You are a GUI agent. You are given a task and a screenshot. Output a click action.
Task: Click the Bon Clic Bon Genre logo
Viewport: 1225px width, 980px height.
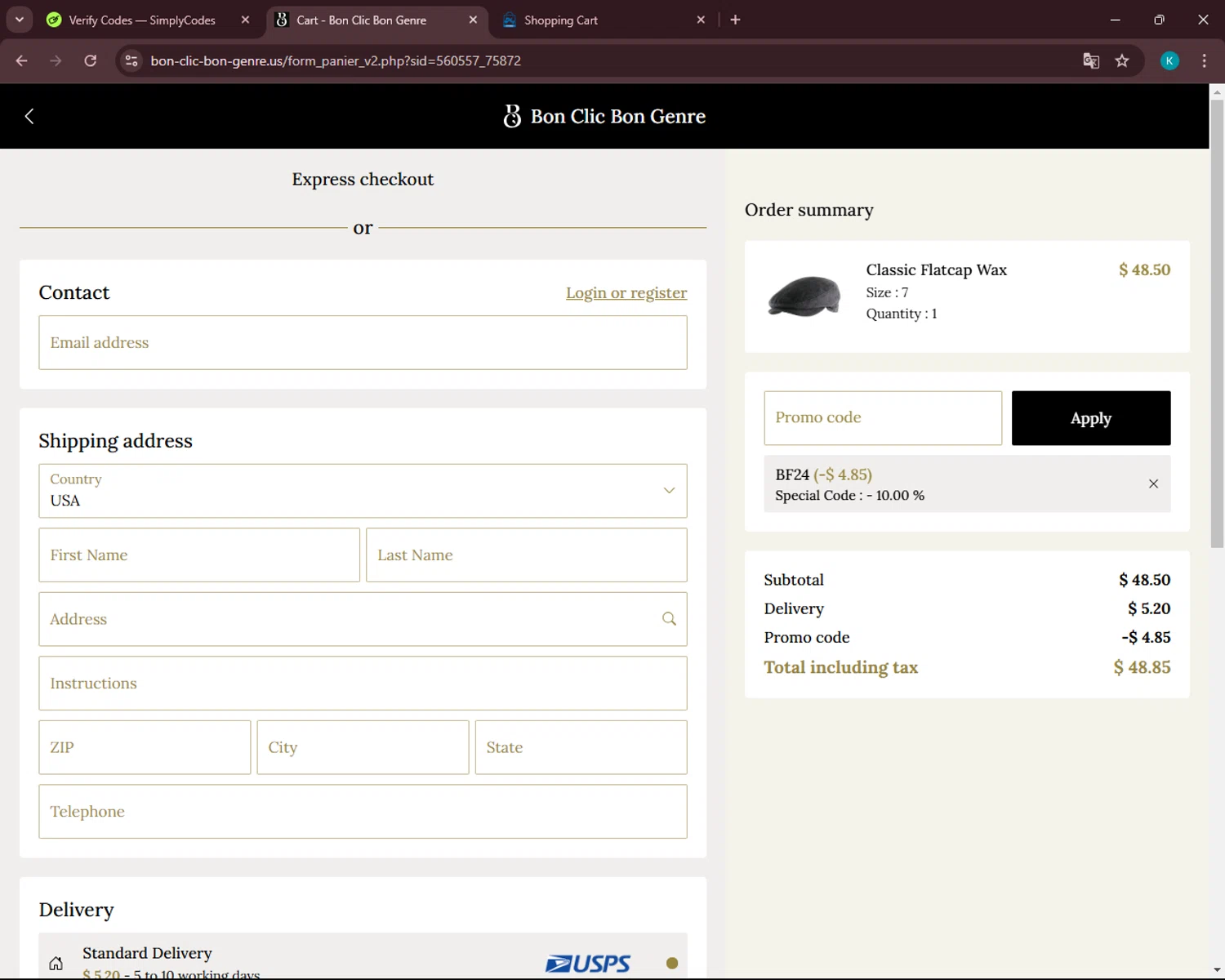tap(604, 116)
